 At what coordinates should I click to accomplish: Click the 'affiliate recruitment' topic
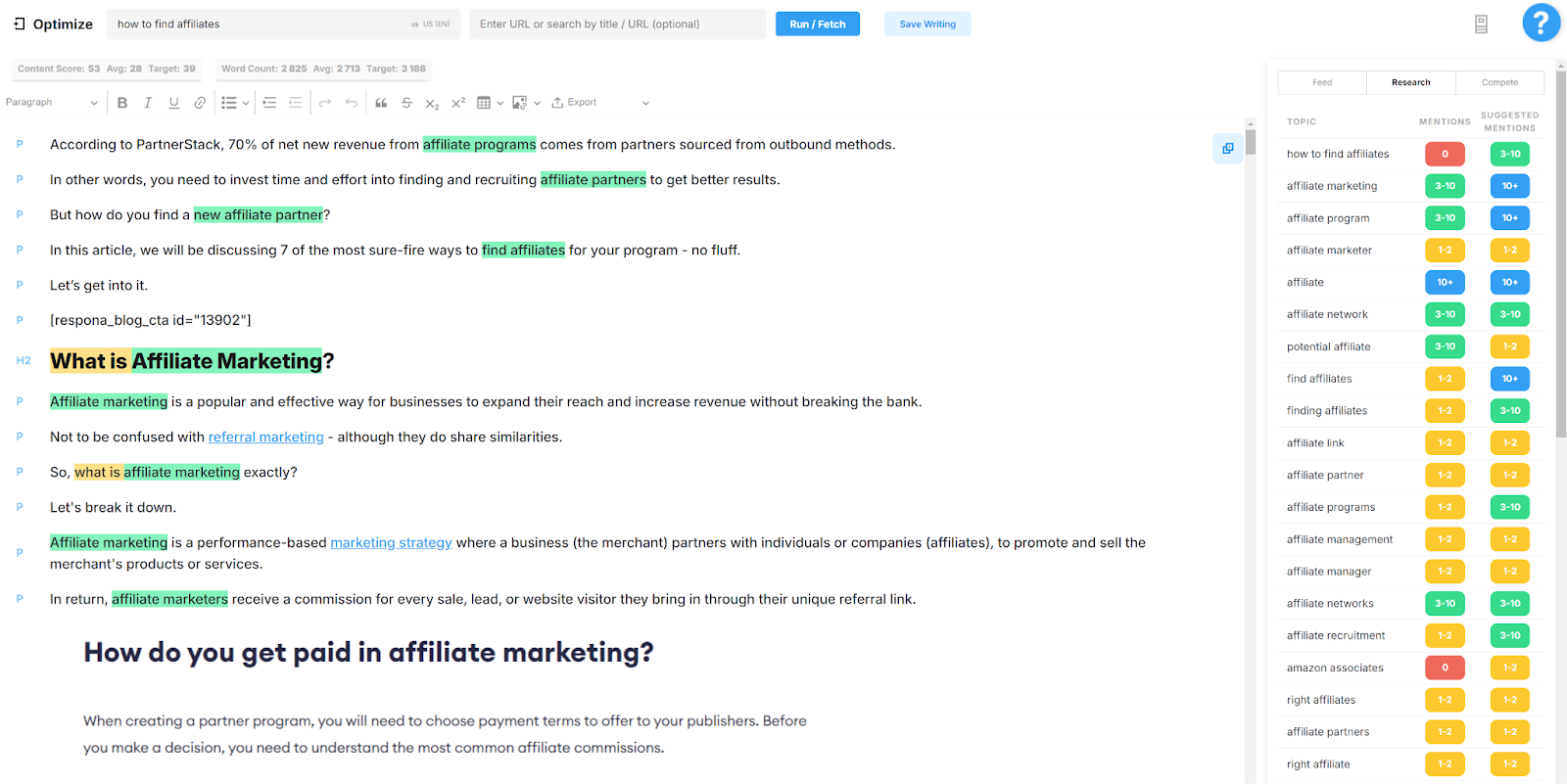[1336, 635]
